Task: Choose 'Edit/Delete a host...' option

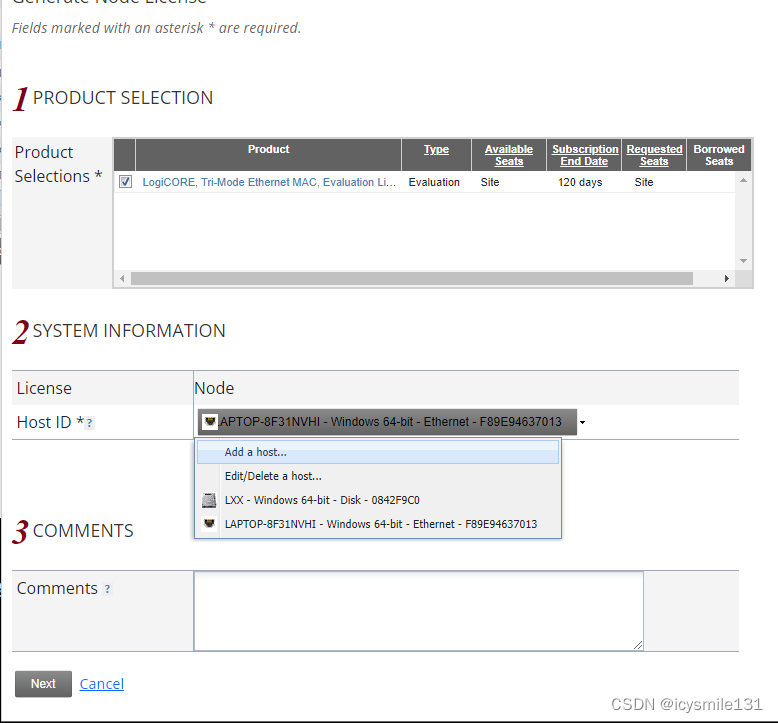Action: point(378,476)
